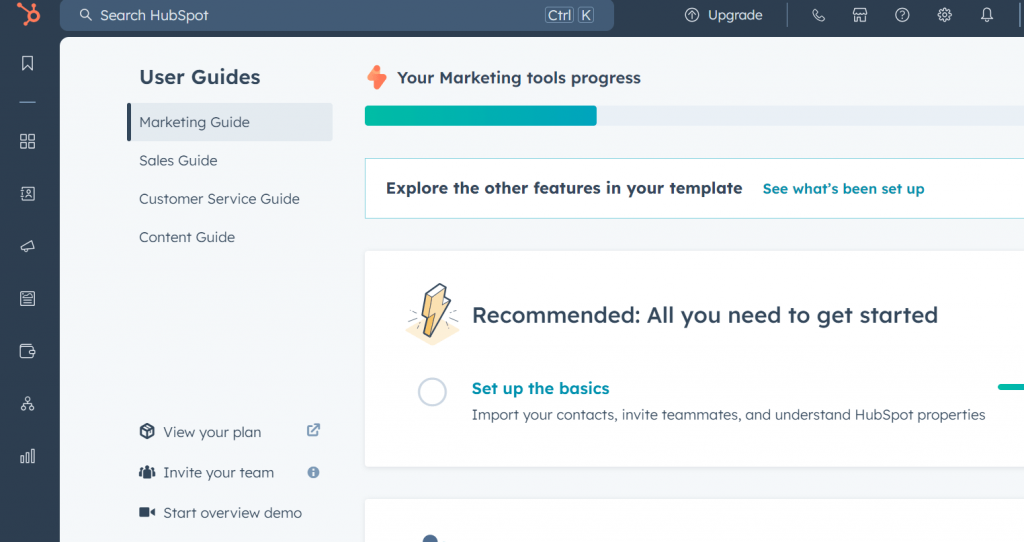Select the Marketing Guide tab
The height and width of the screenshot is (542, 1024).
pyautogui.click(x=230, y=122)
